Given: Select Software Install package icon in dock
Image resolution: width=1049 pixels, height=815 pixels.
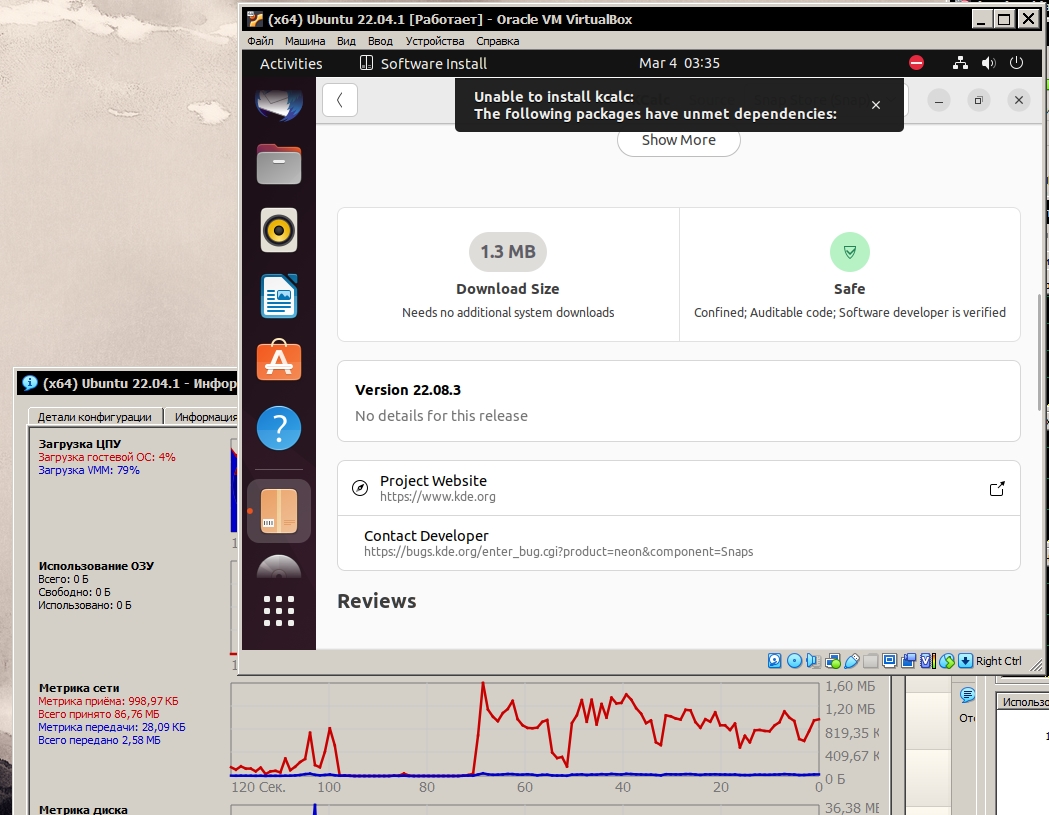Looking at the screenshot, I should click(279, 511).
